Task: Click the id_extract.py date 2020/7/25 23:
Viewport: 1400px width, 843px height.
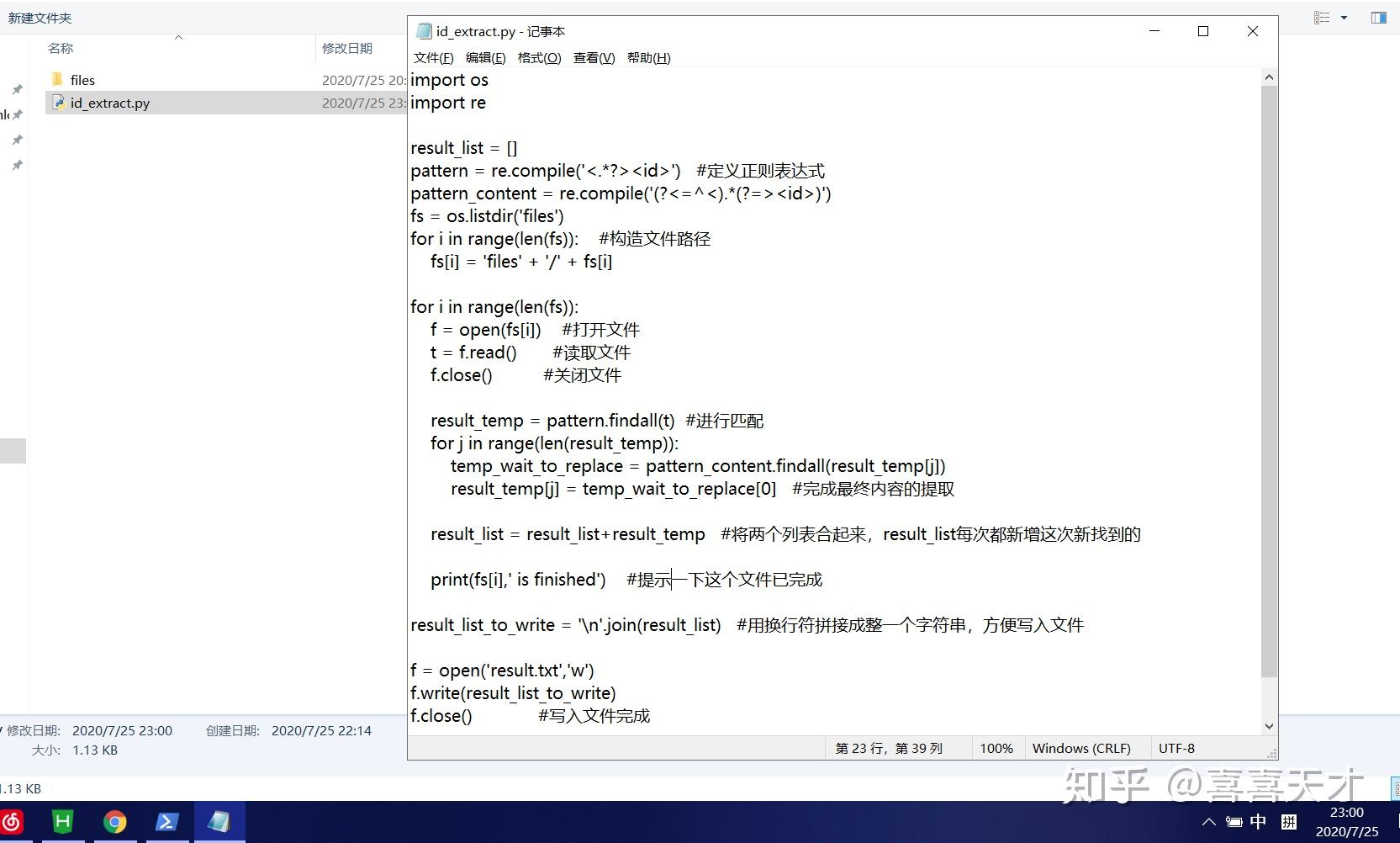Action: tap(363, 103)
